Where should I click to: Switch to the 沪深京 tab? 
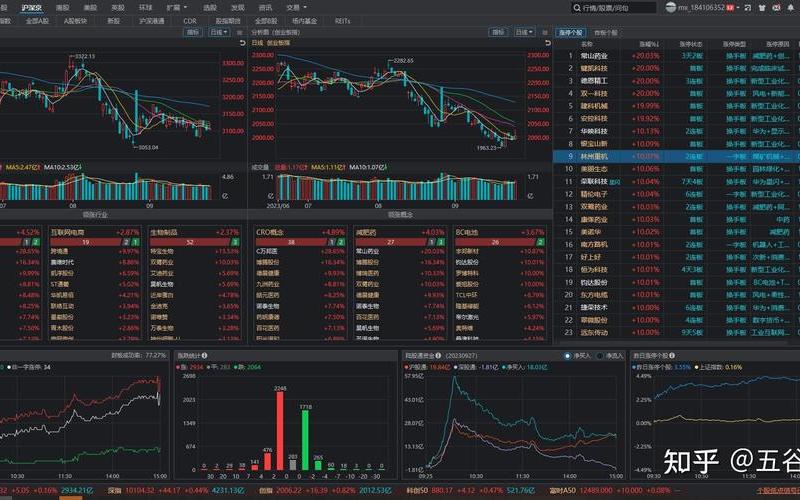[x=32, y=8]
